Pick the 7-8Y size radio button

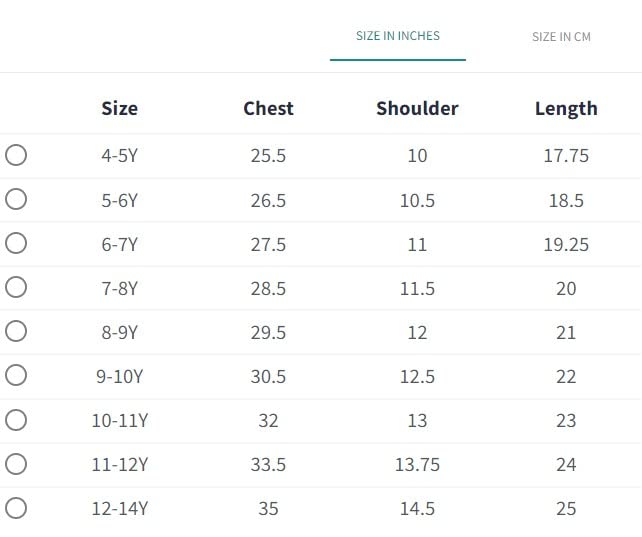click(x=16, y=287)
